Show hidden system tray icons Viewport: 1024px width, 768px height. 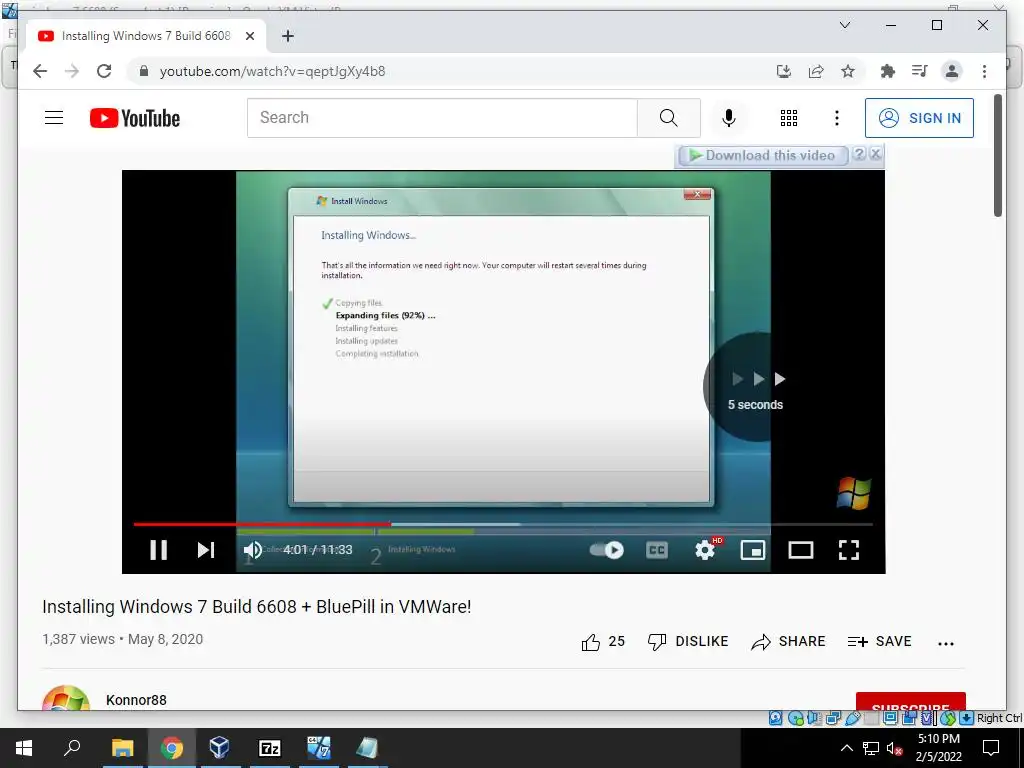(x=846, y=748)
